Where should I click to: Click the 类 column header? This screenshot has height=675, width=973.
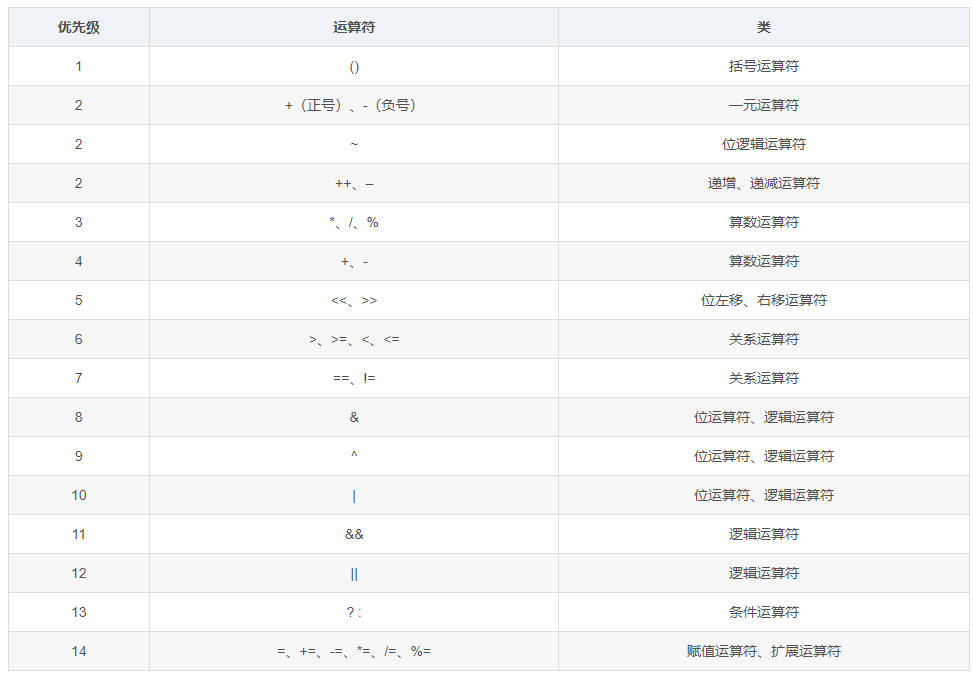click(x=763, y=27)
